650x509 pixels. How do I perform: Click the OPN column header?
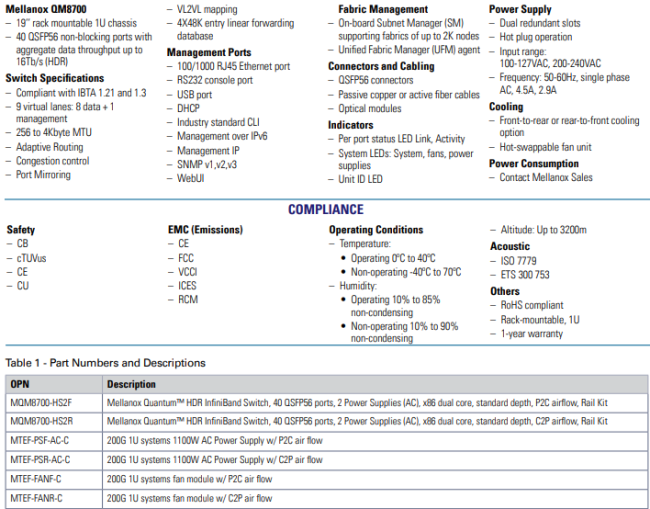[x=20, y=384]
